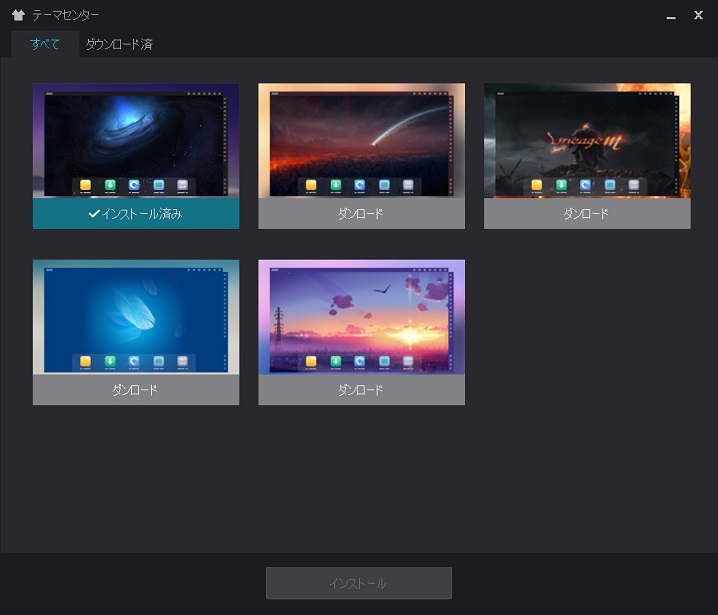
Task: Click the blue browser icon in the sunset preview
Action: point(360,361)
